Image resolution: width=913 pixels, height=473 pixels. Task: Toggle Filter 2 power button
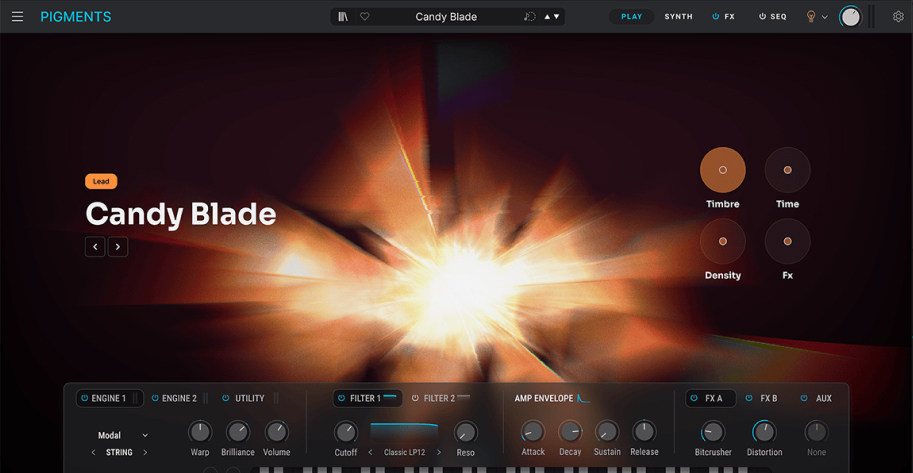(415, 399)
